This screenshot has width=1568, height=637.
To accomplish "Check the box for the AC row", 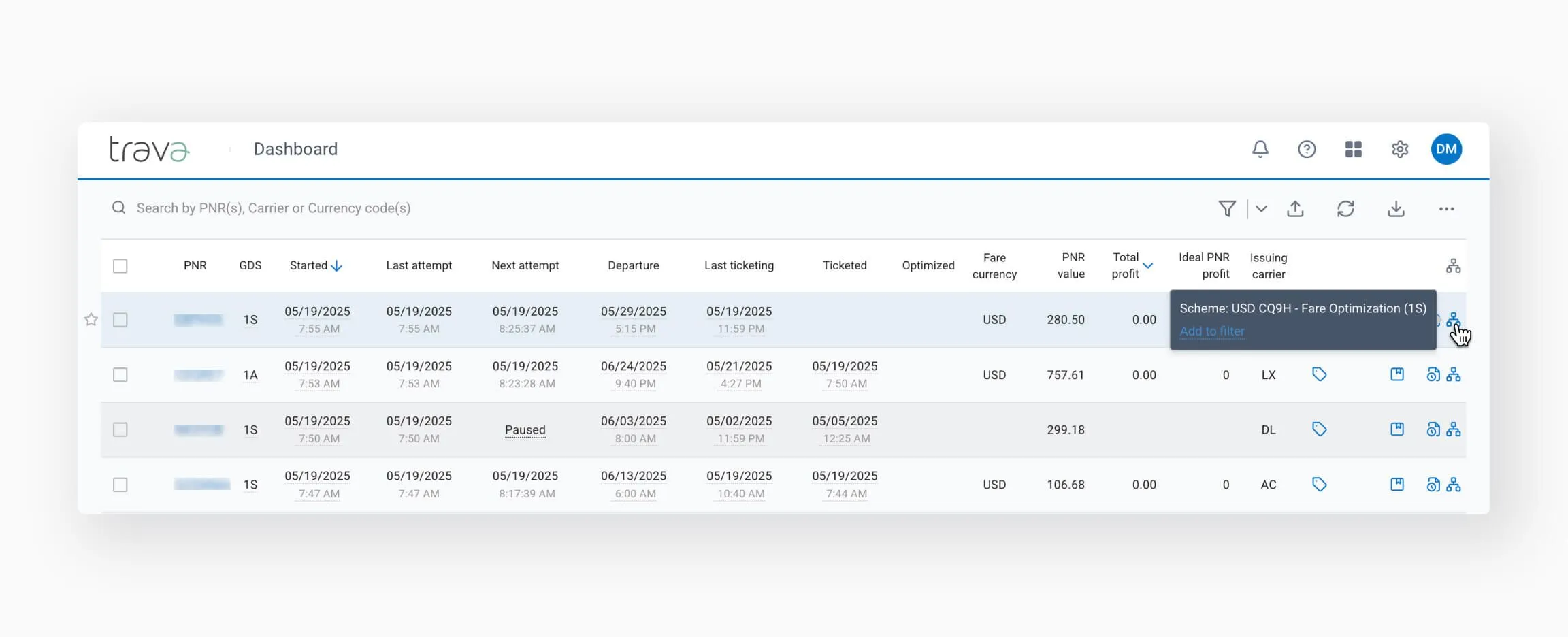I will (x=120, y=485).
